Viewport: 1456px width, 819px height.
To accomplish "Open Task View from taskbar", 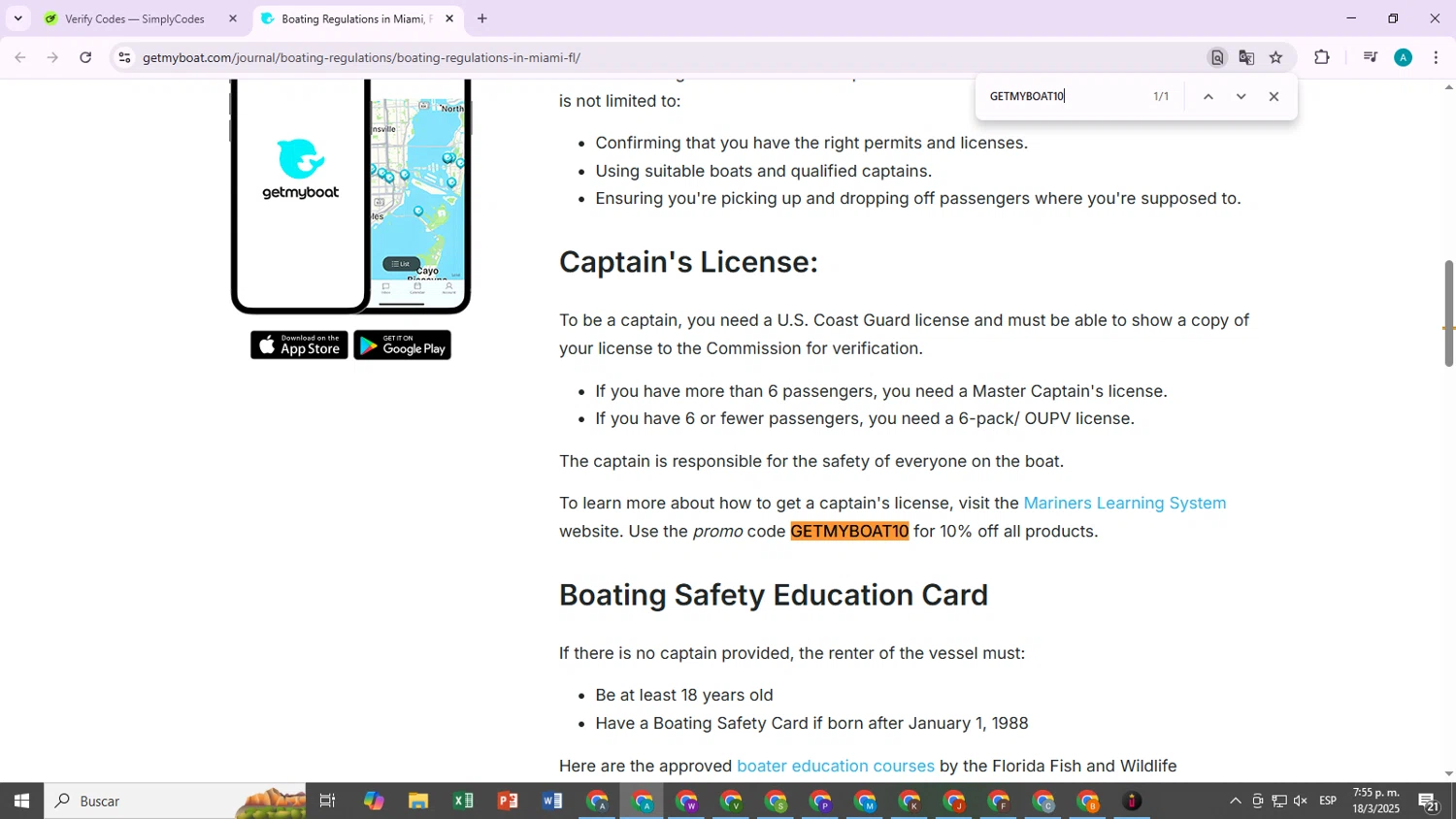I will pos(328,802).
